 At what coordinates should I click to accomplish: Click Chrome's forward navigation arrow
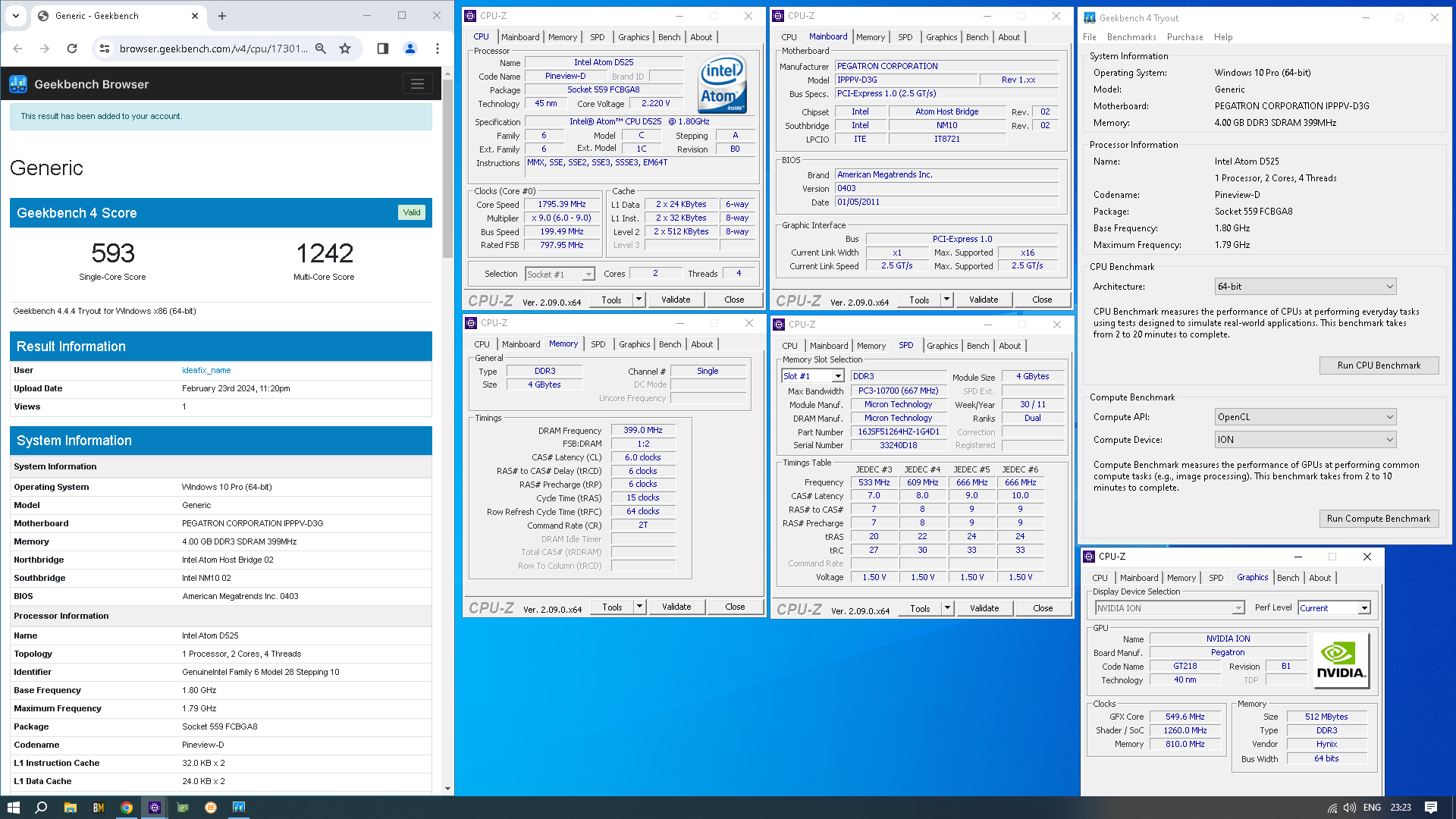pos(45,49)
